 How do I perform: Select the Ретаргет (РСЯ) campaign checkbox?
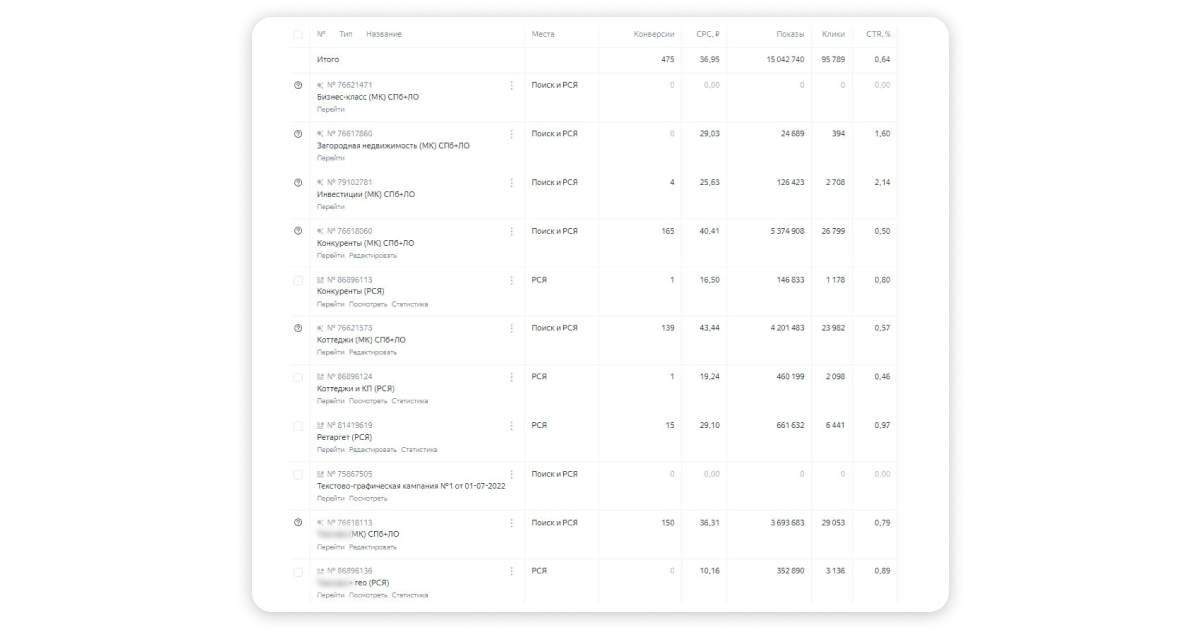298,426
